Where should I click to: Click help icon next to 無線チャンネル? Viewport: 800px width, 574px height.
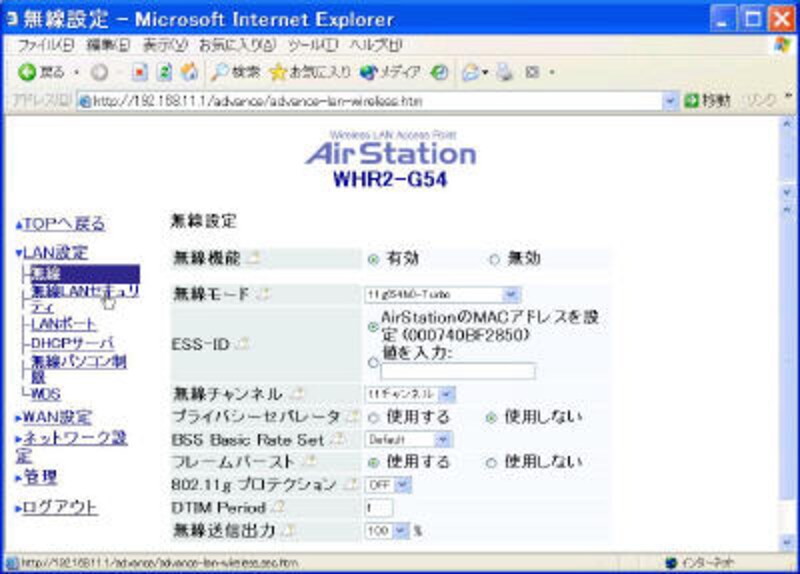click(x=297, y=393)
